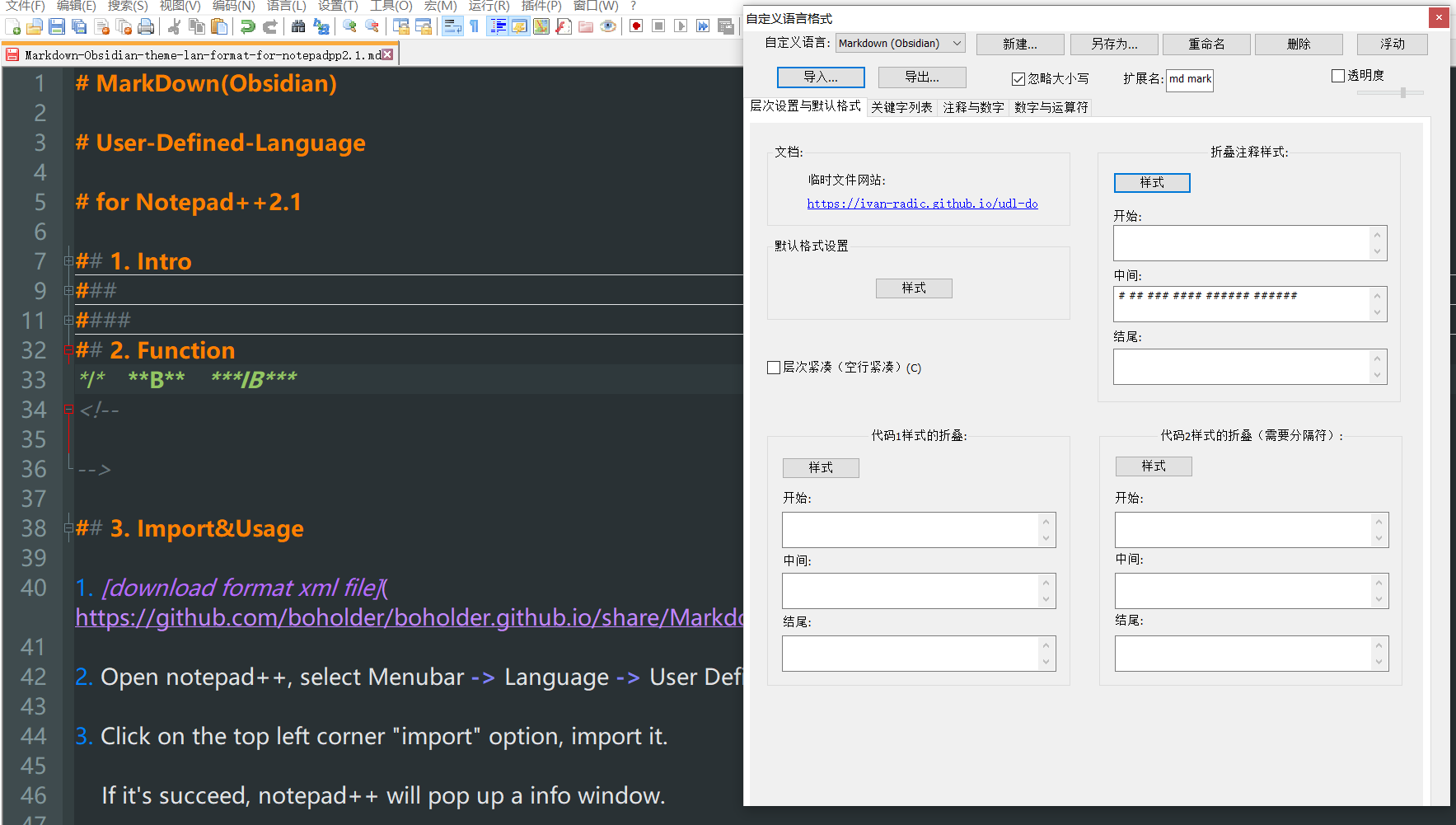The width and height of the screenshot is (1456, 825).
Task: Open the ivan-radic.github.io UDL documentation link
Action: pos(922,204)
